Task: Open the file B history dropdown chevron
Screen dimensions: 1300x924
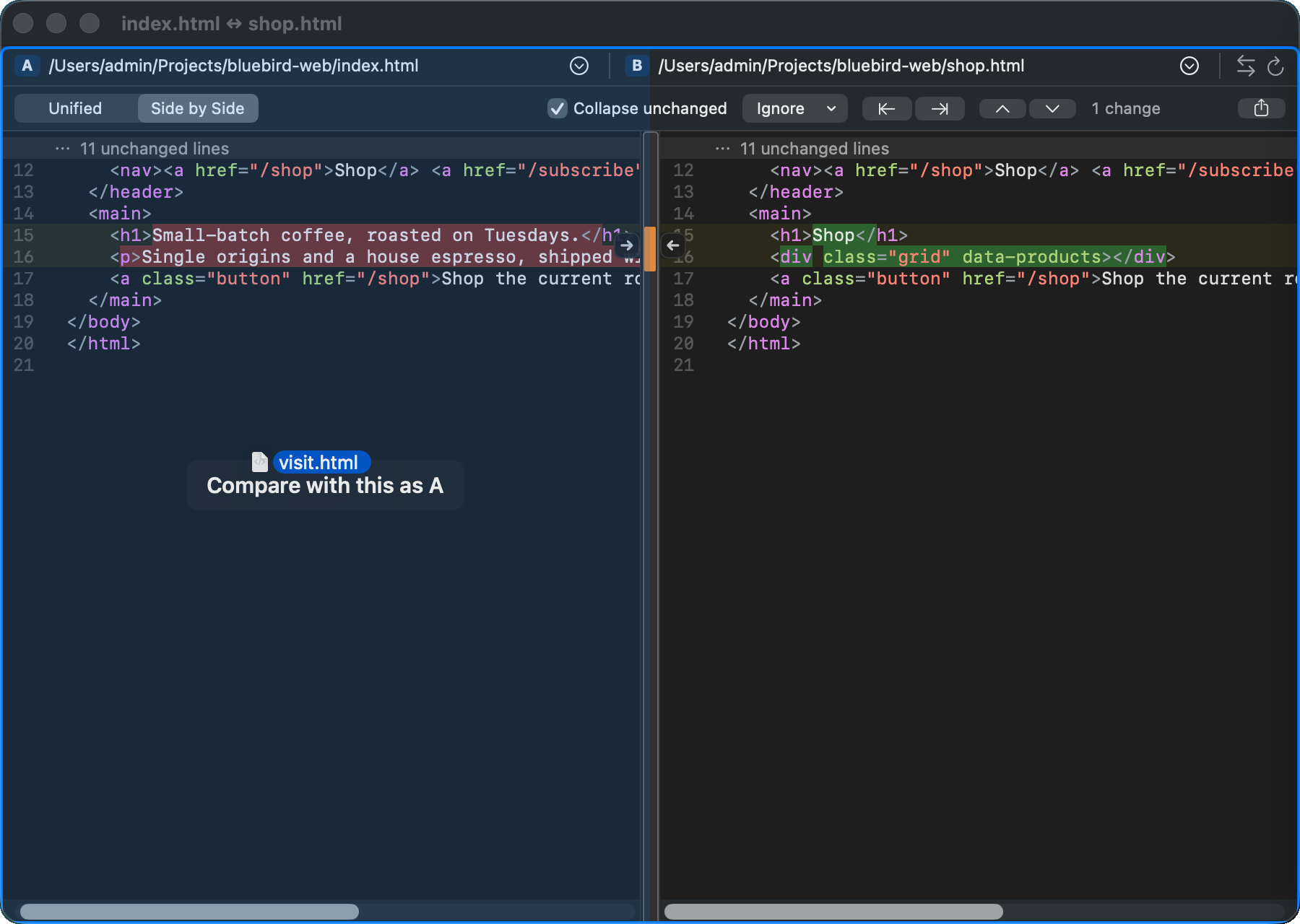Action: (1189, 66)
